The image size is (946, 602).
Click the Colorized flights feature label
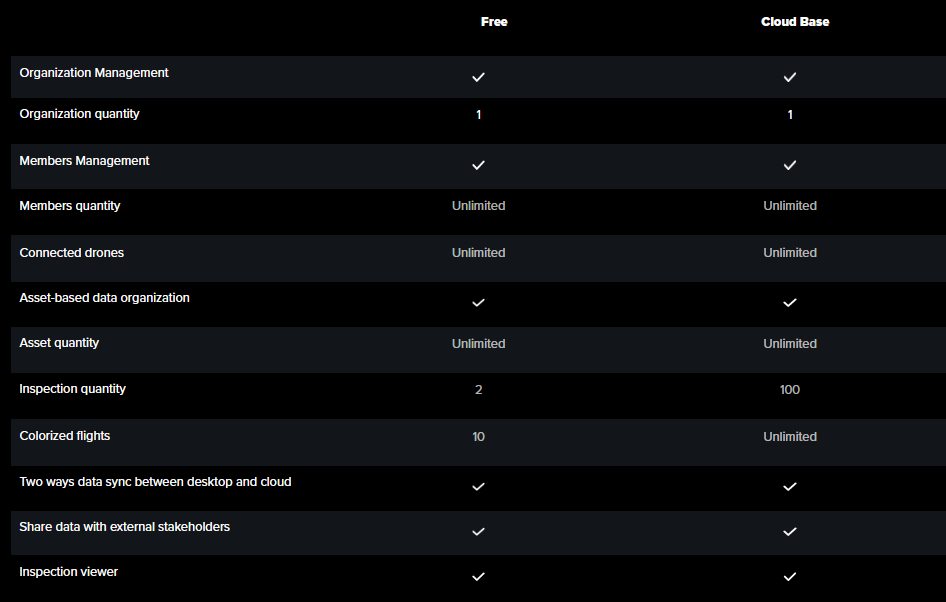(x=65, y=436)
